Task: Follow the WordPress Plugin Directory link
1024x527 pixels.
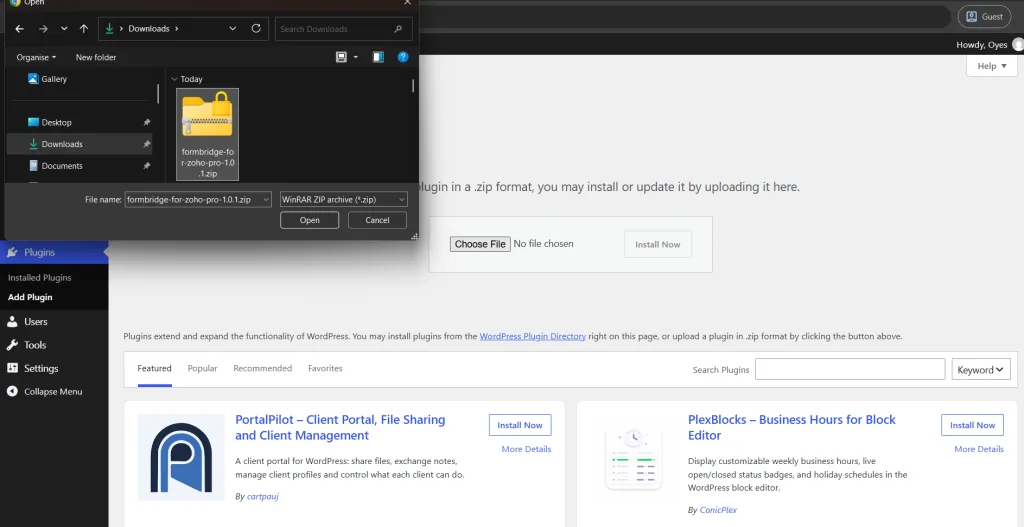Action: tap(532, 337)
